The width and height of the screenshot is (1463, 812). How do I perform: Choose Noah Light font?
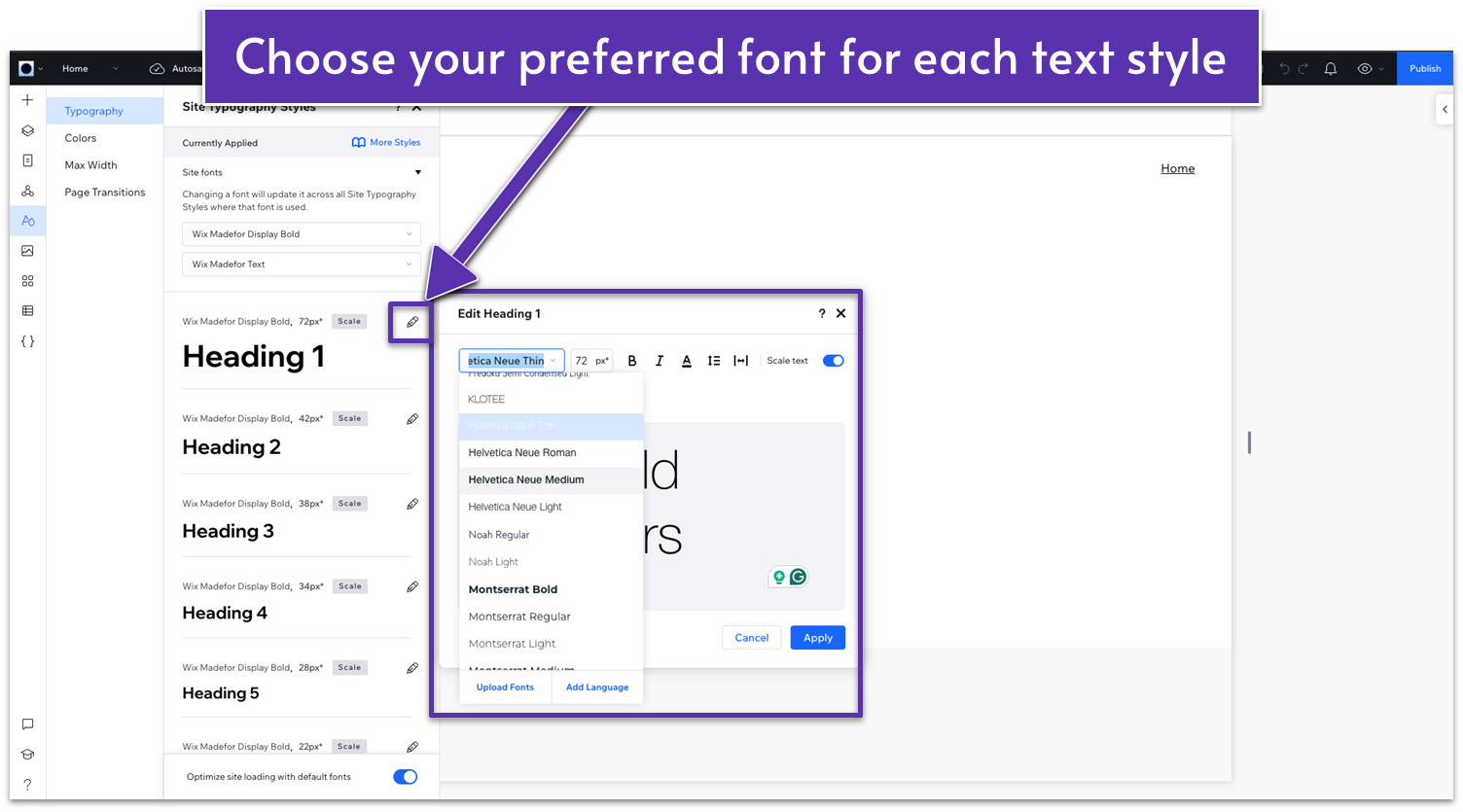[x=552, y=562]
